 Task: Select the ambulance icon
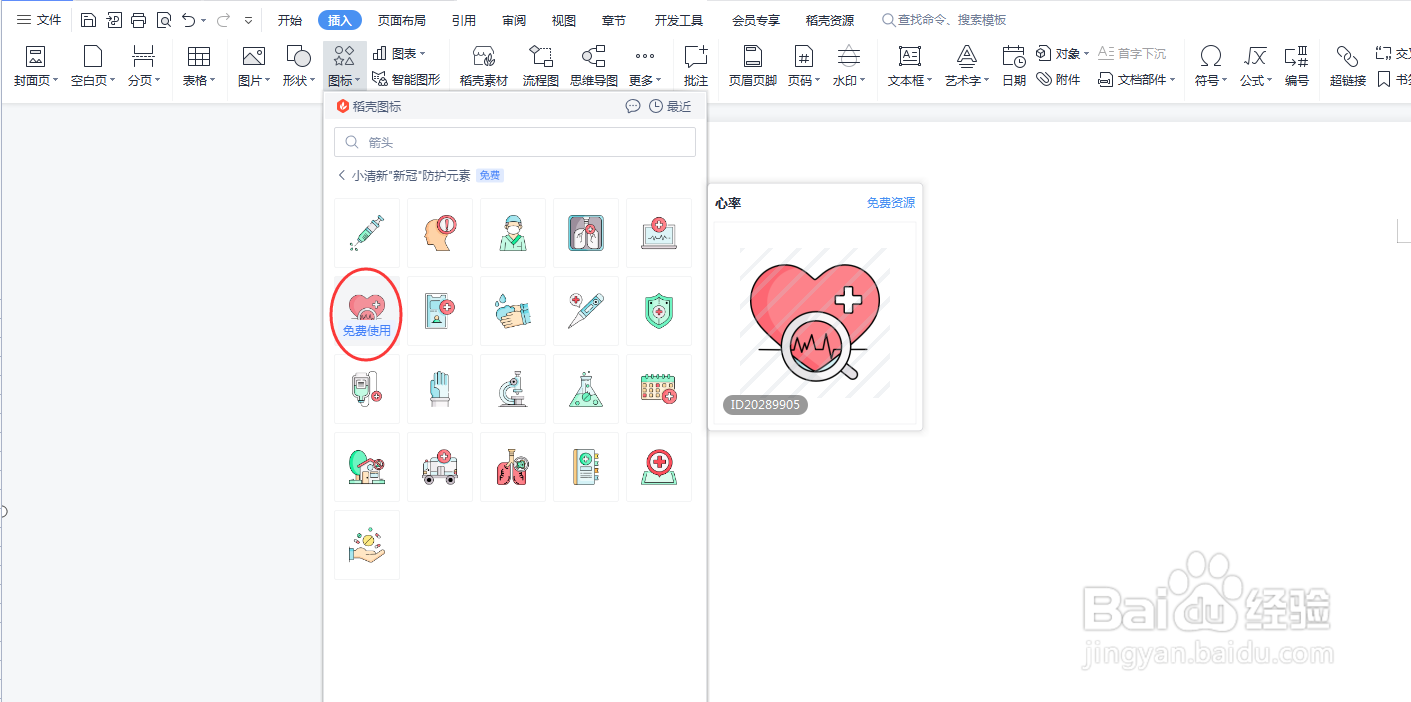pyautogui.click(x=440, y=467)
